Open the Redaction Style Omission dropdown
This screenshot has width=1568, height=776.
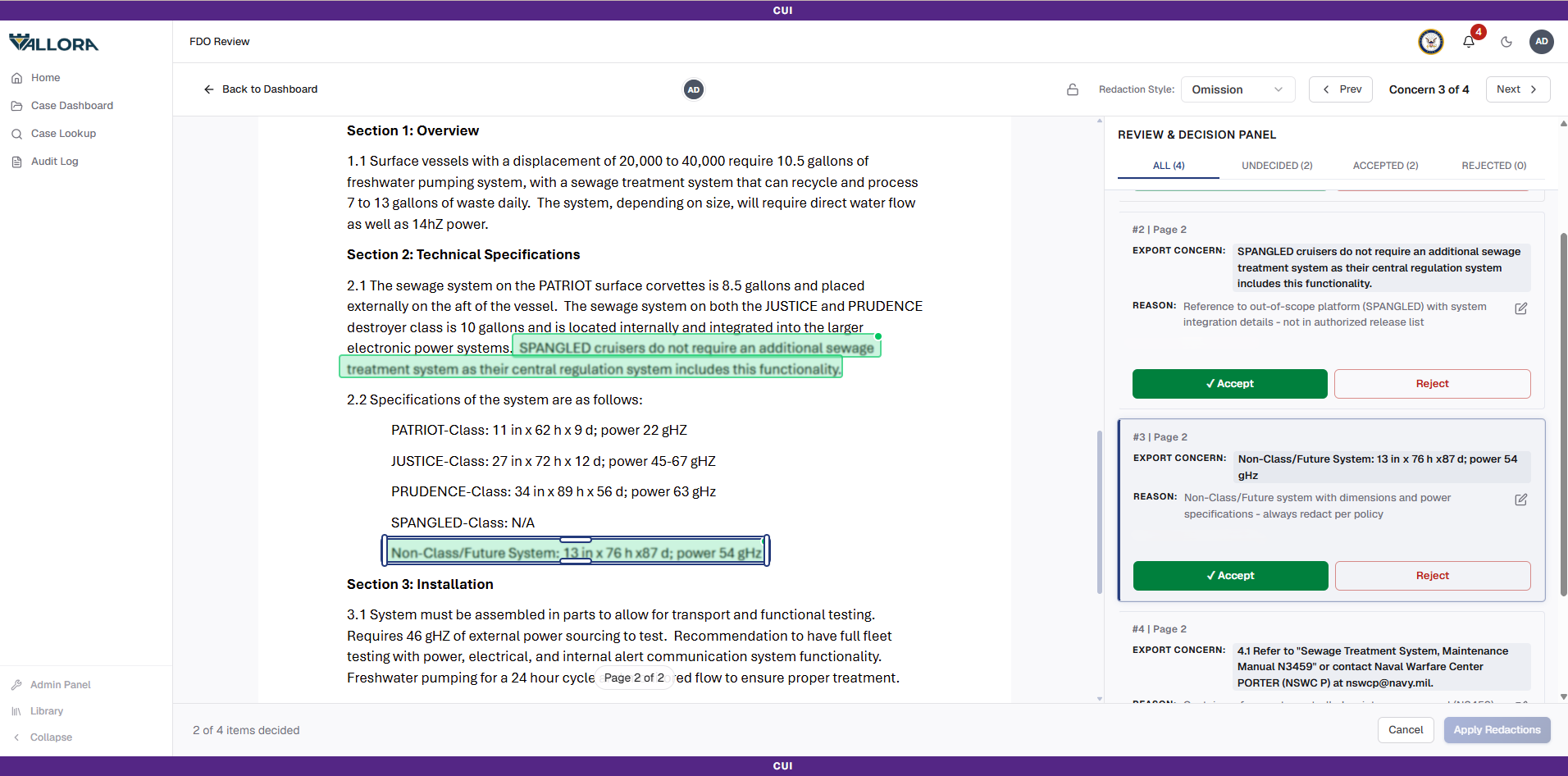coord(1238,89)
